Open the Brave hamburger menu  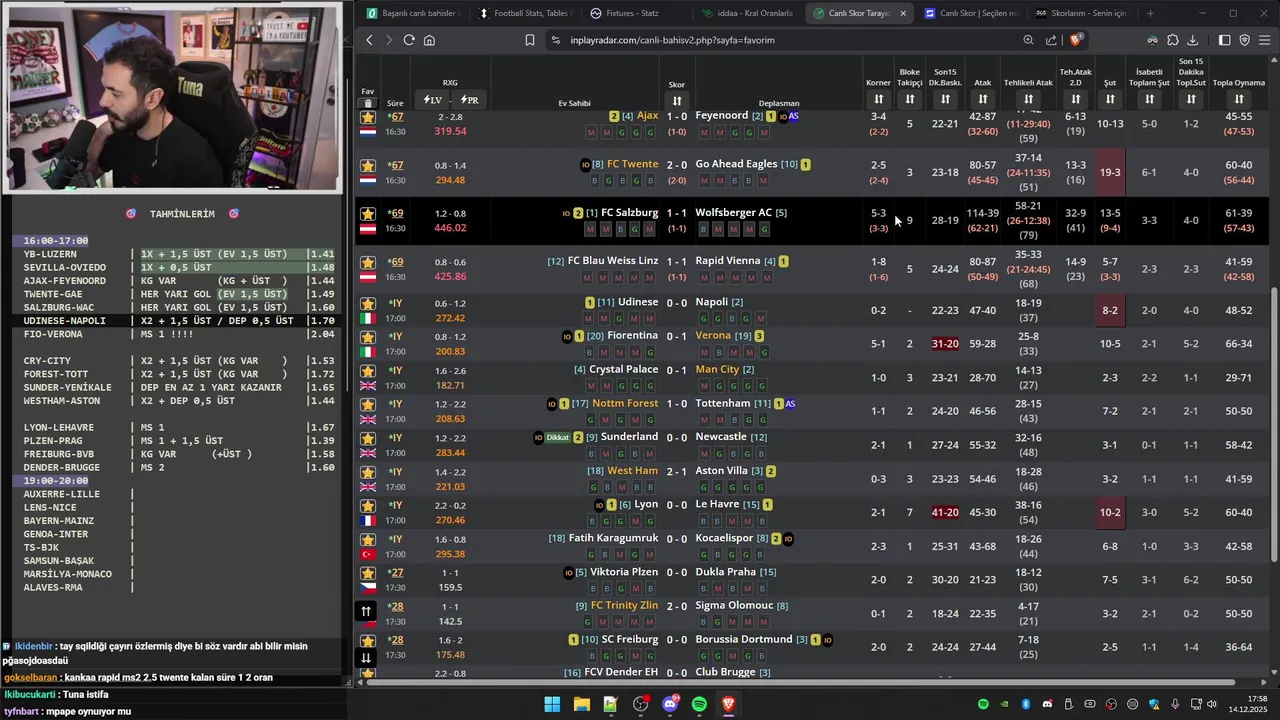click(1265, 40)
